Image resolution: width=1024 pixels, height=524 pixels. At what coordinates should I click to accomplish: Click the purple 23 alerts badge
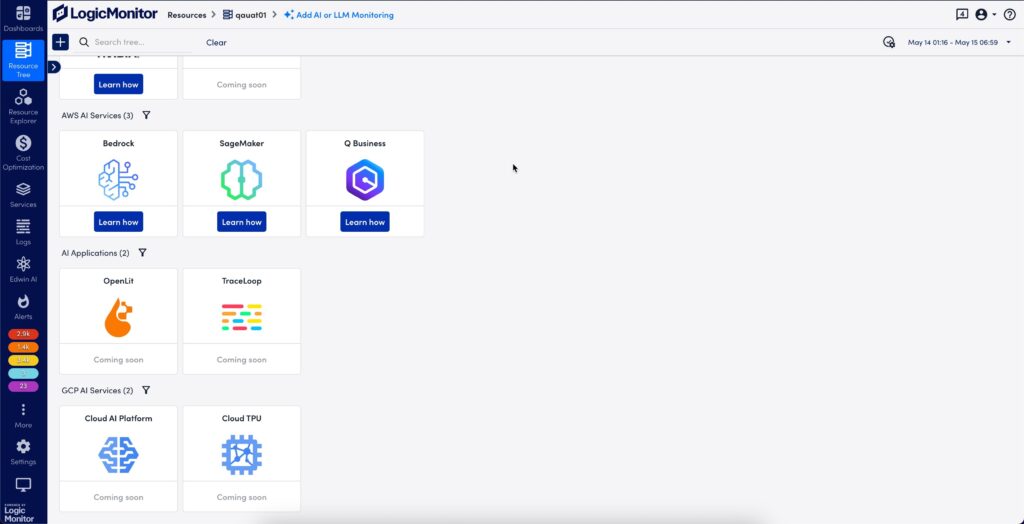coord(23,386)
